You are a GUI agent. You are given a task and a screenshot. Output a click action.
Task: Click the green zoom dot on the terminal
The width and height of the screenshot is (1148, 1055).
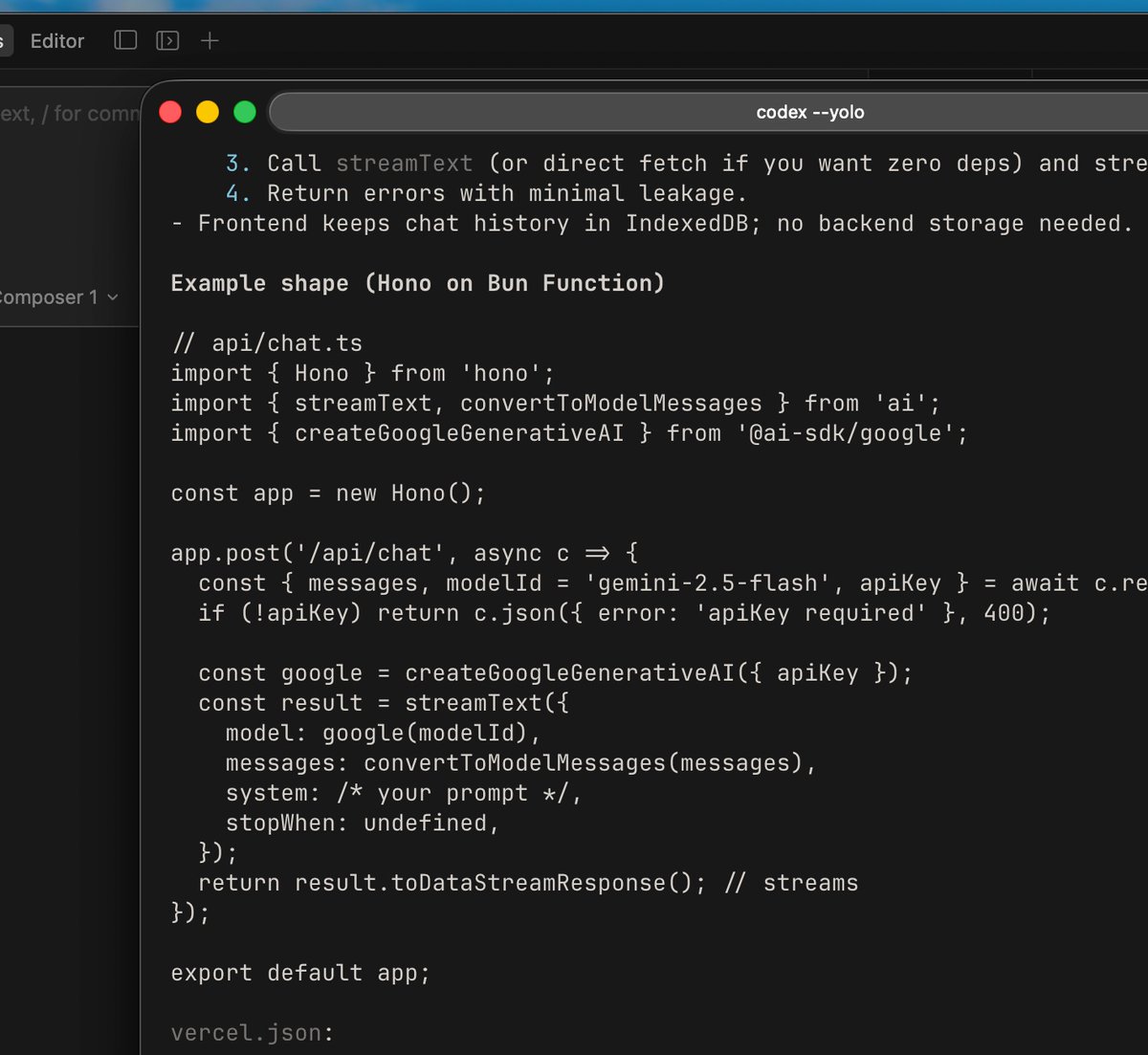[x=244, y=112]
